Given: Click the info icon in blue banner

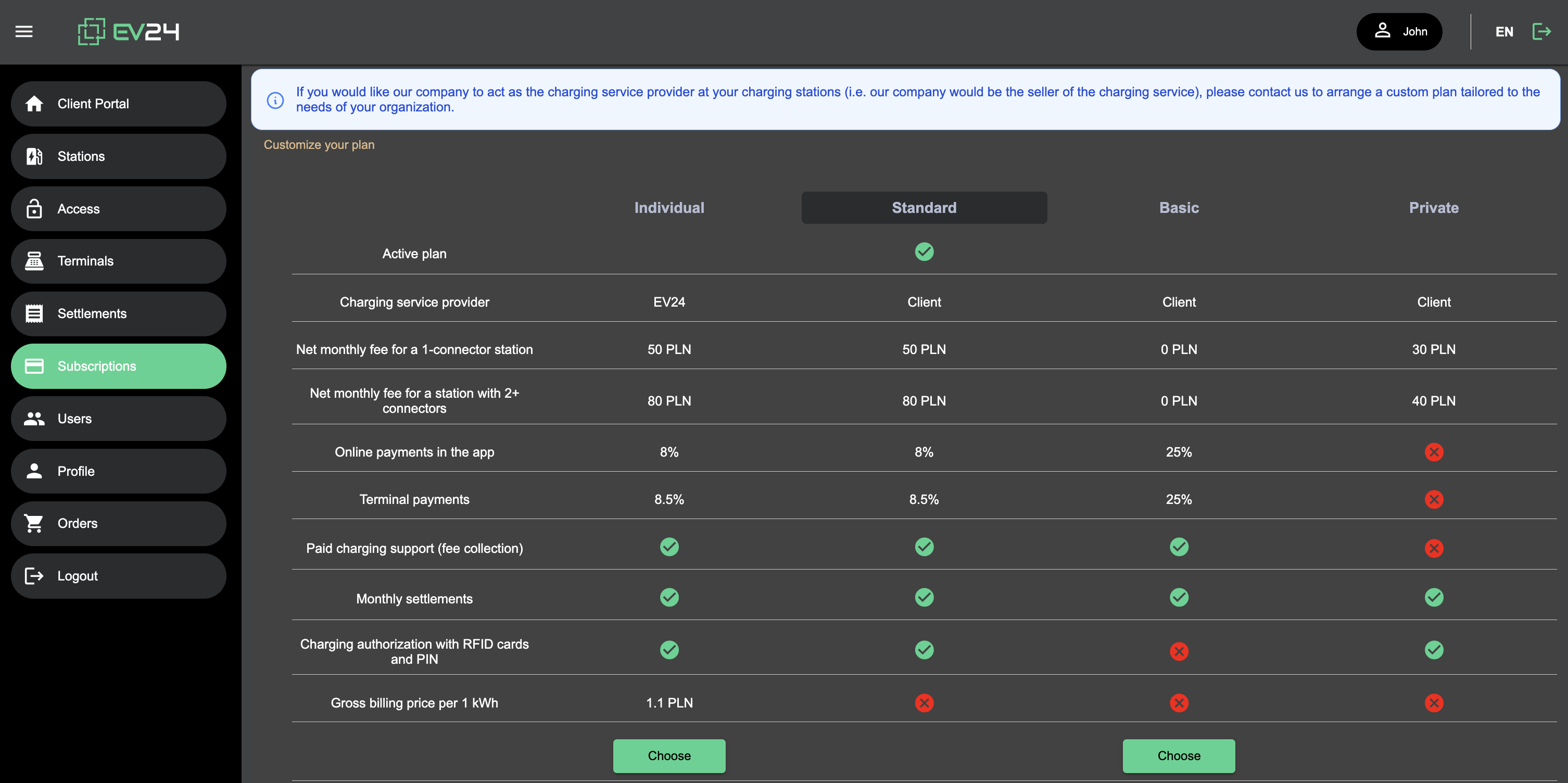Looking at the screenshot, I should pyautogui.click(x=275, y=100).
